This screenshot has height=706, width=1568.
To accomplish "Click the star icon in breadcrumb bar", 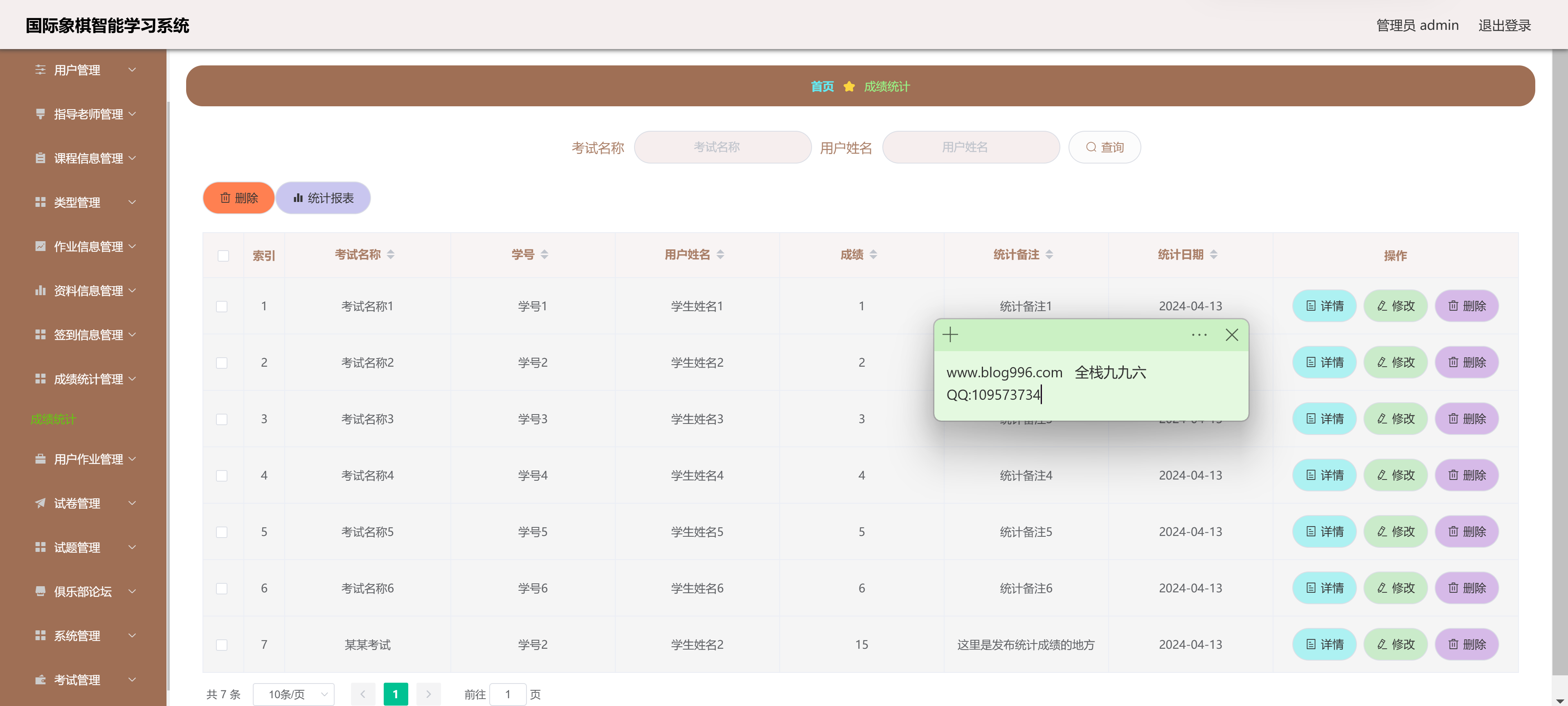I will point(848,86).
